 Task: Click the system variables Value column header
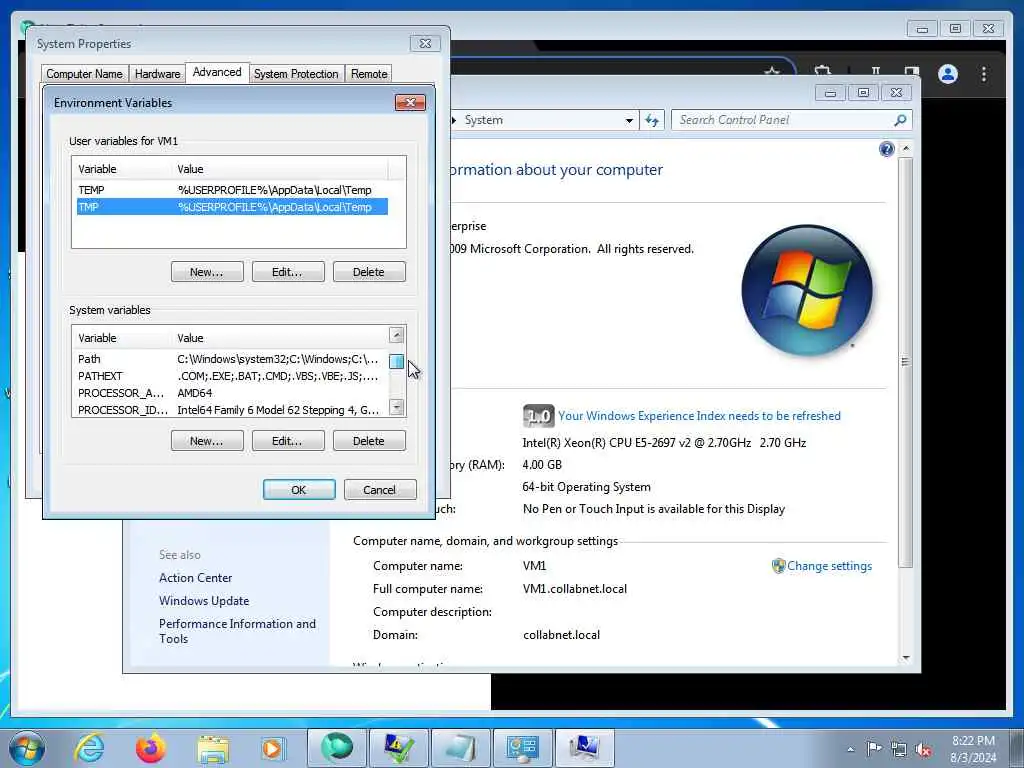pyautogui.click(x=280, y=338)
